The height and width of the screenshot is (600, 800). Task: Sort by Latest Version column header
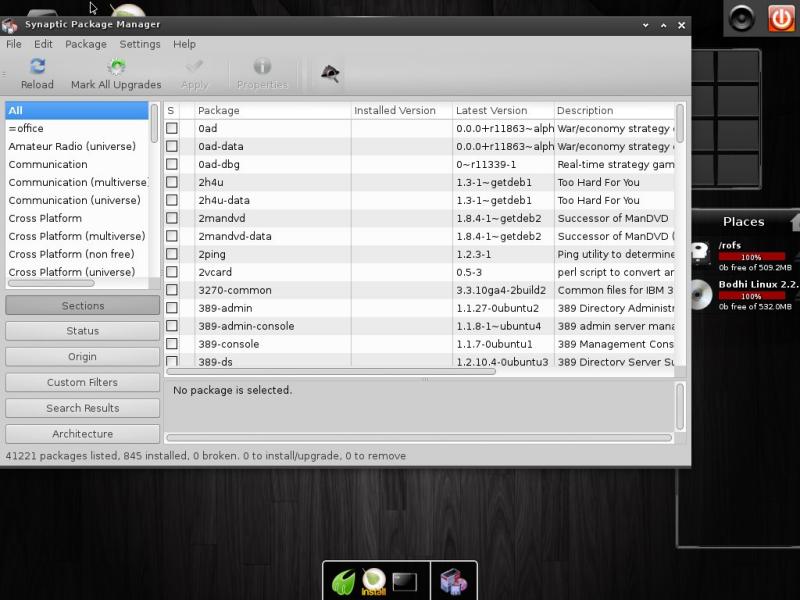pos(503,110)
